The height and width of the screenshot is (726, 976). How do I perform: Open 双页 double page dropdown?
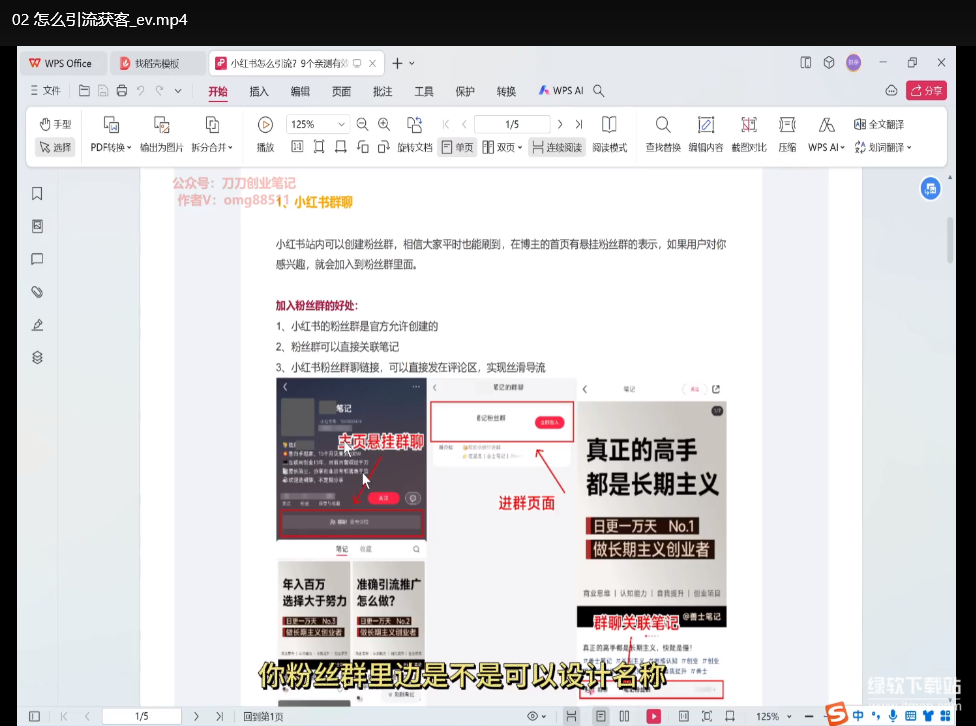point(502,147)
